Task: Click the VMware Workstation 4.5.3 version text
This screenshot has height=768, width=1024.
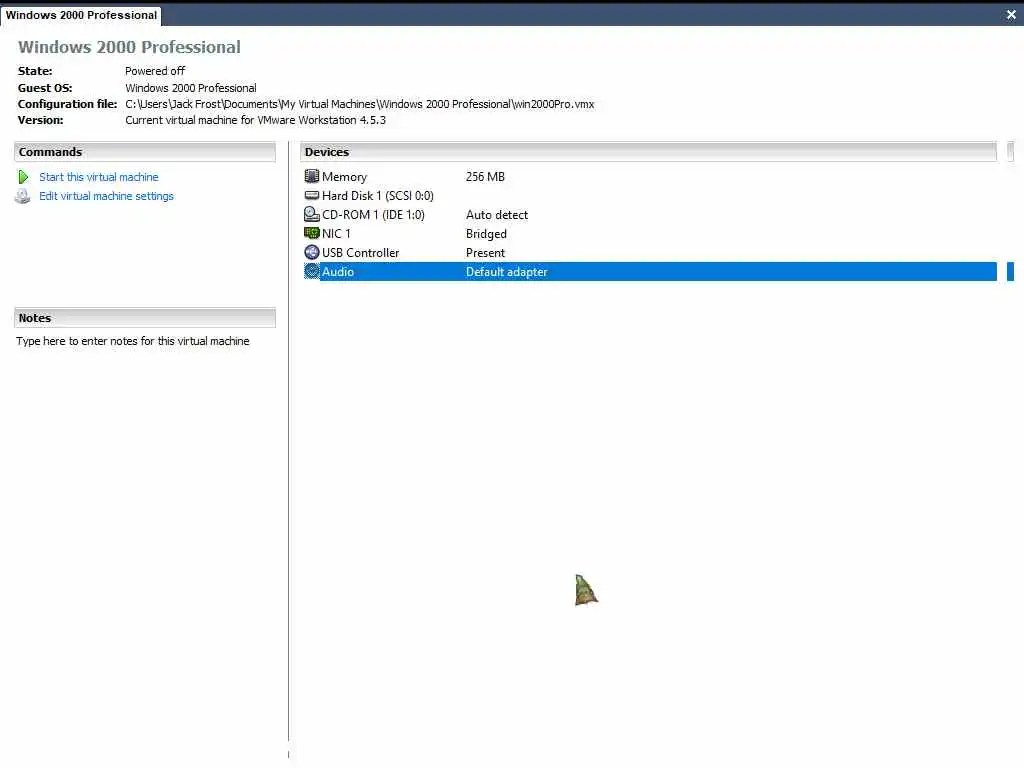Action: tap(255, 120)
